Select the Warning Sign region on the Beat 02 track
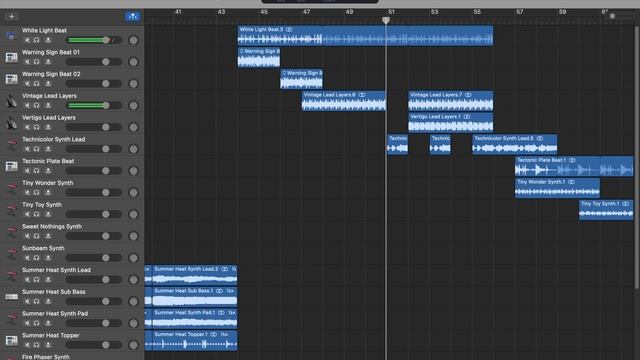The width and height of the screenshot is (640, 360). pyautogui.click(x=301, y=79)
